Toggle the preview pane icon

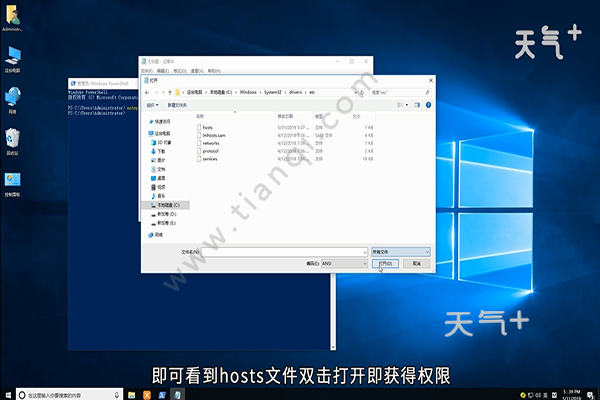[417, 105]
